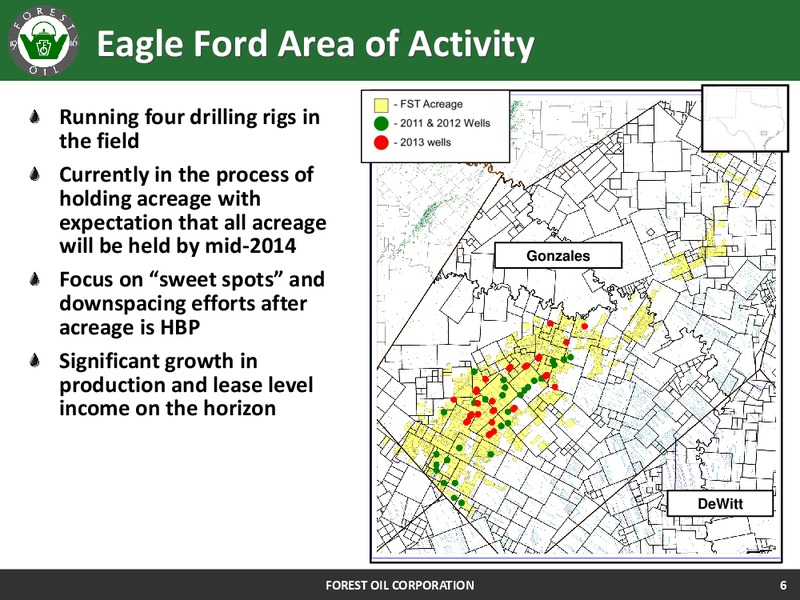This screenshot has height=600, width=800.
Task: Click the Gonzales county label on map
Action: (x=558, y=255)
